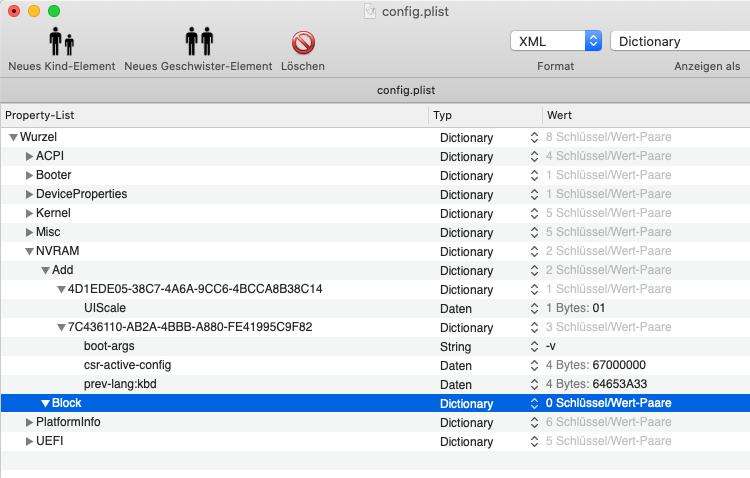Expand the ACPI tree entry
Screen dimensions: 750x478
point(29,156)
